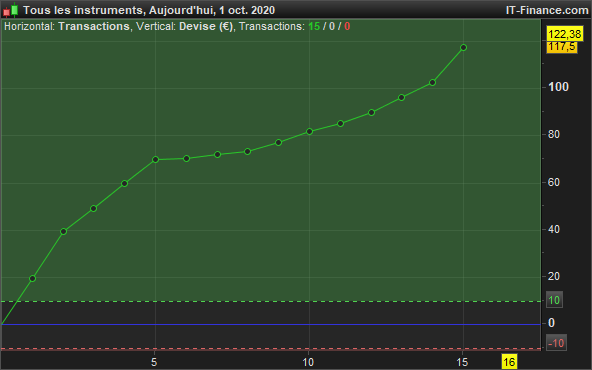Click the green 15 winning transactions count

(314, 26)
